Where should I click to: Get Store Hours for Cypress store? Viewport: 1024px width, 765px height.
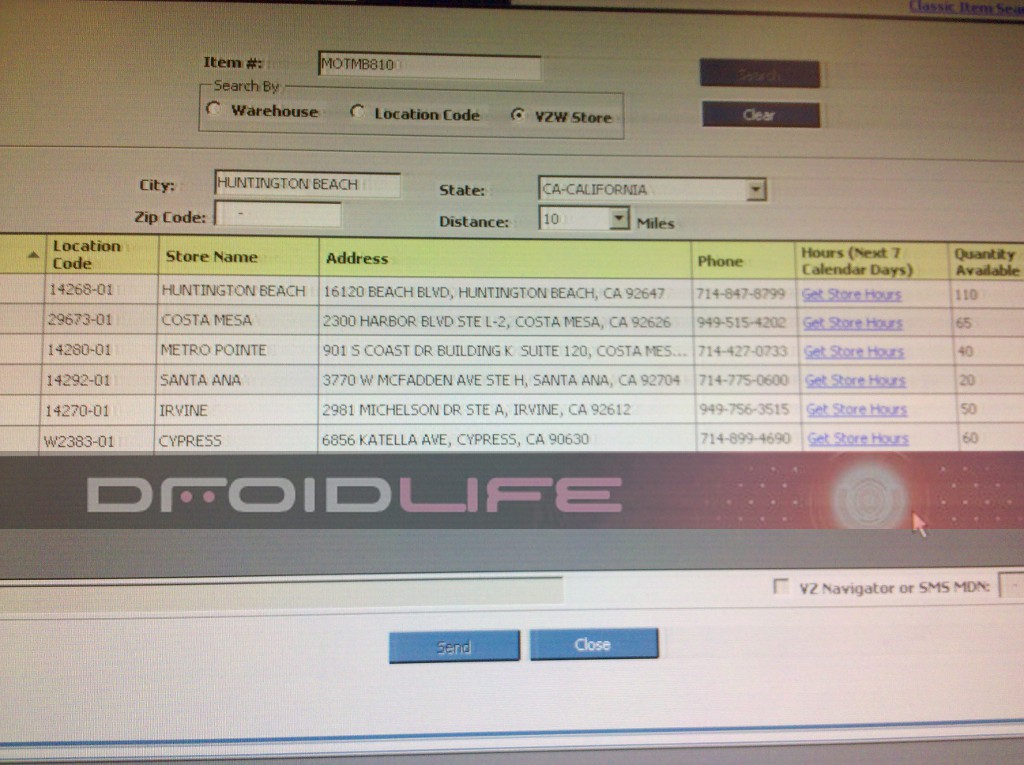[857, 439]
